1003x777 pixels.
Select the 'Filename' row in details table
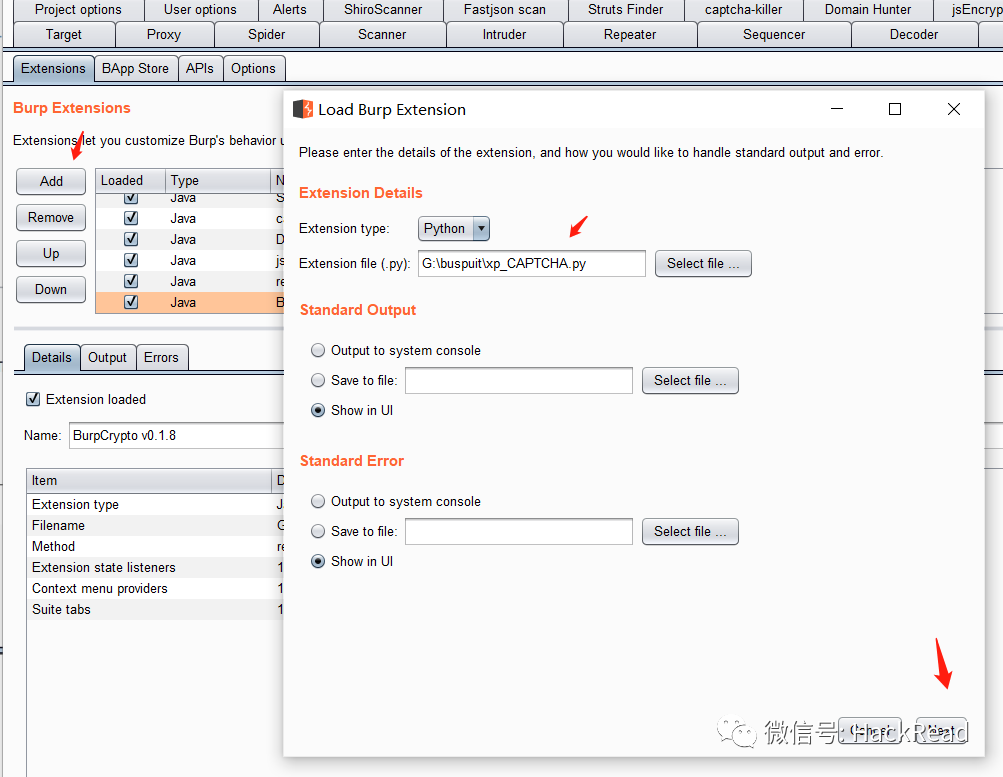[x=155, y=526]
